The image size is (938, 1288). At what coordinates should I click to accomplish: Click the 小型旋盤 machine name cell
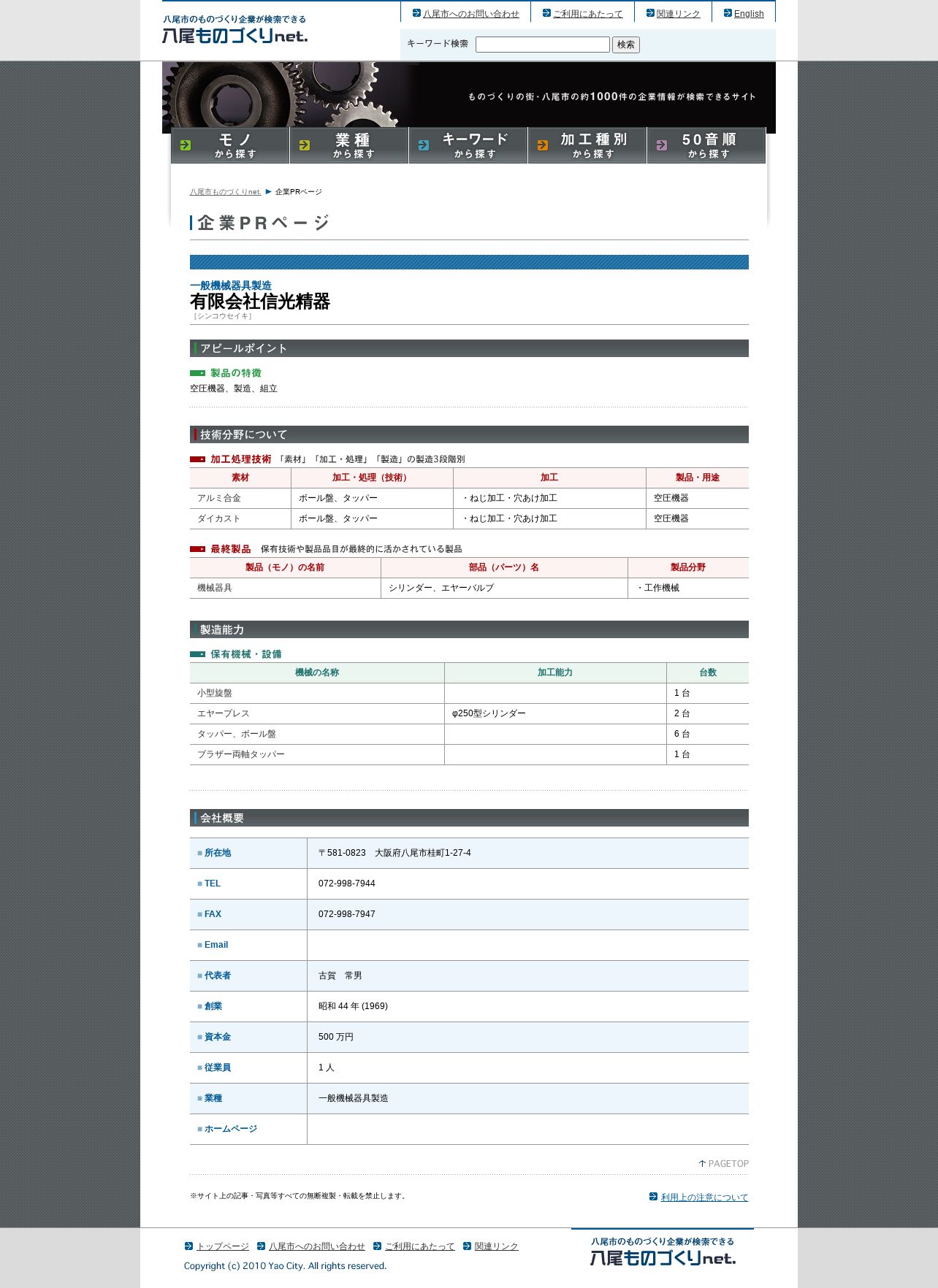coord(317,693)
